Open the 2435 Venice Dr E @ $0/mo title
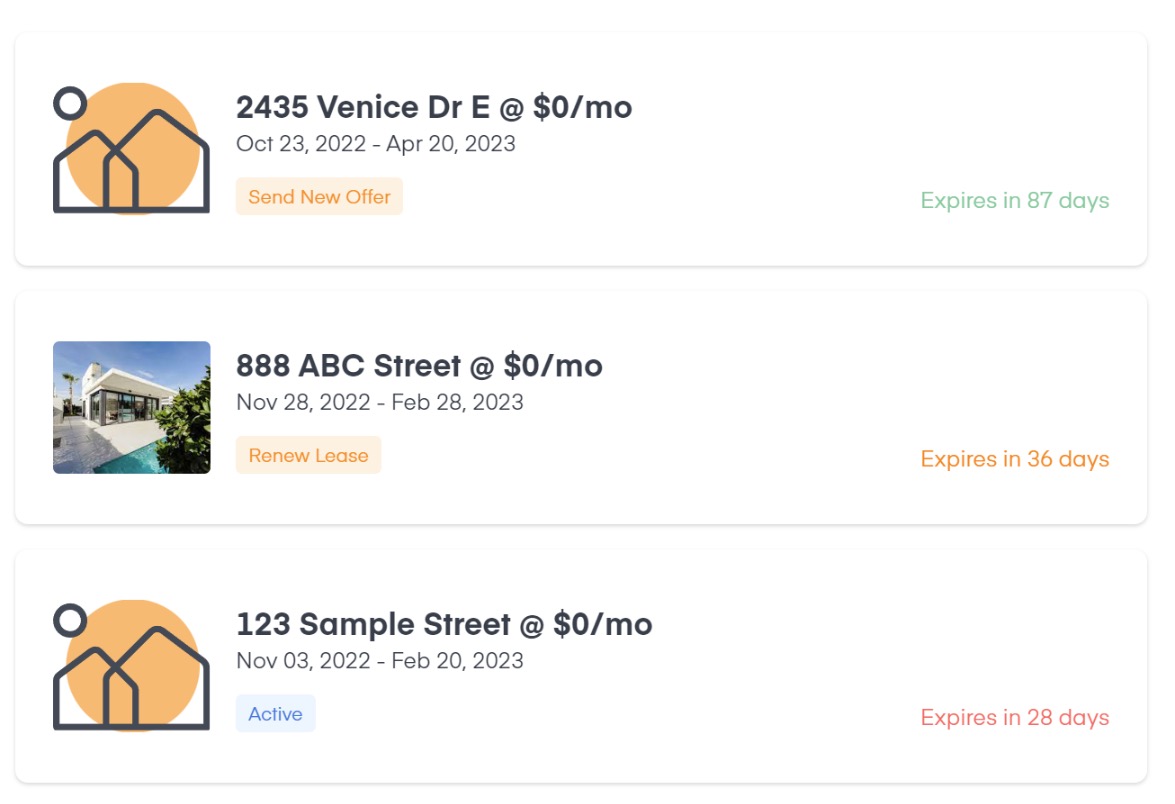Image resolution: width=1175 pixels, height=804 pixels. click(x=434, y=107)
